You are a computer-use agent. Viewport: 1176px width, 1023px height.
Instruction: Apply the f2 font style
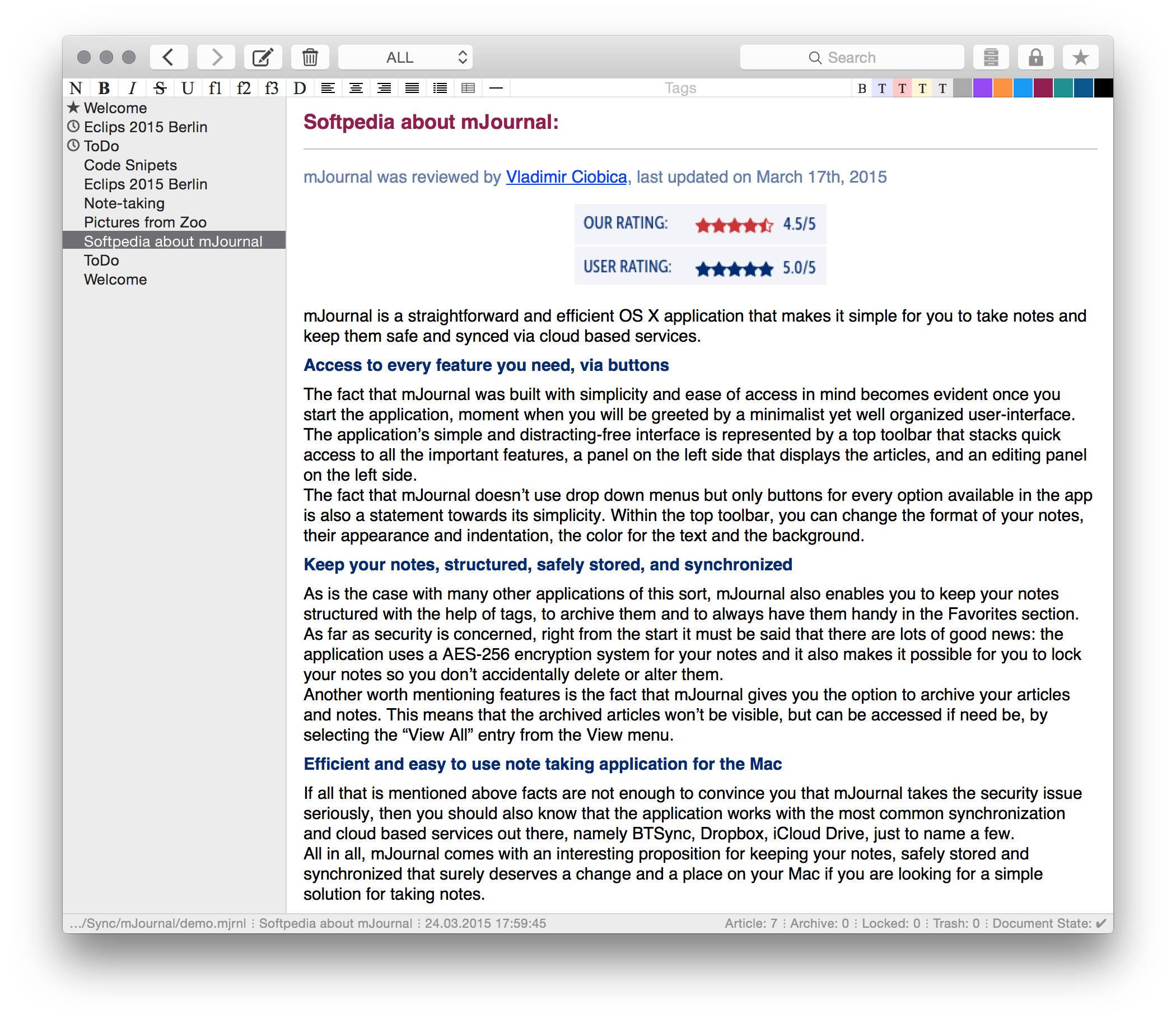click(x=244, y=88)
